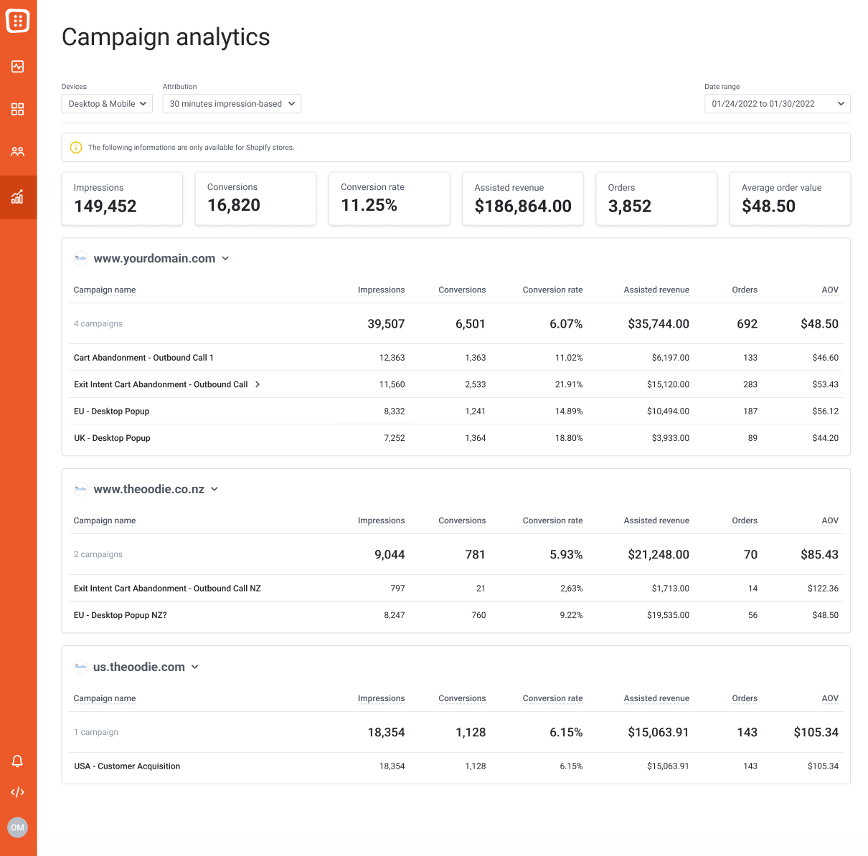The height and width of the screenshot is (856, 868).
Task: Click the yellow info icon in notice
Action: tap(76, 148)
